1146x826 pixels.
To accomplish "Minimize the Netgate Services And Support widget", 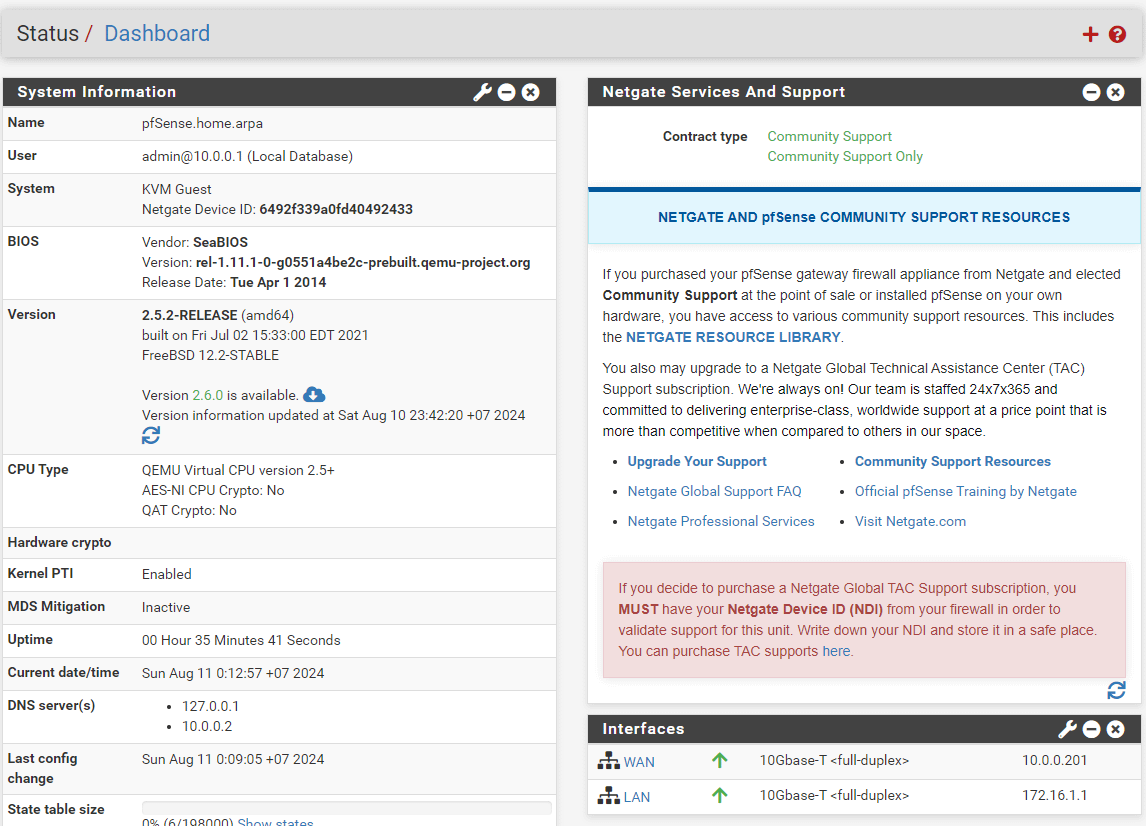I will 1091,92.
